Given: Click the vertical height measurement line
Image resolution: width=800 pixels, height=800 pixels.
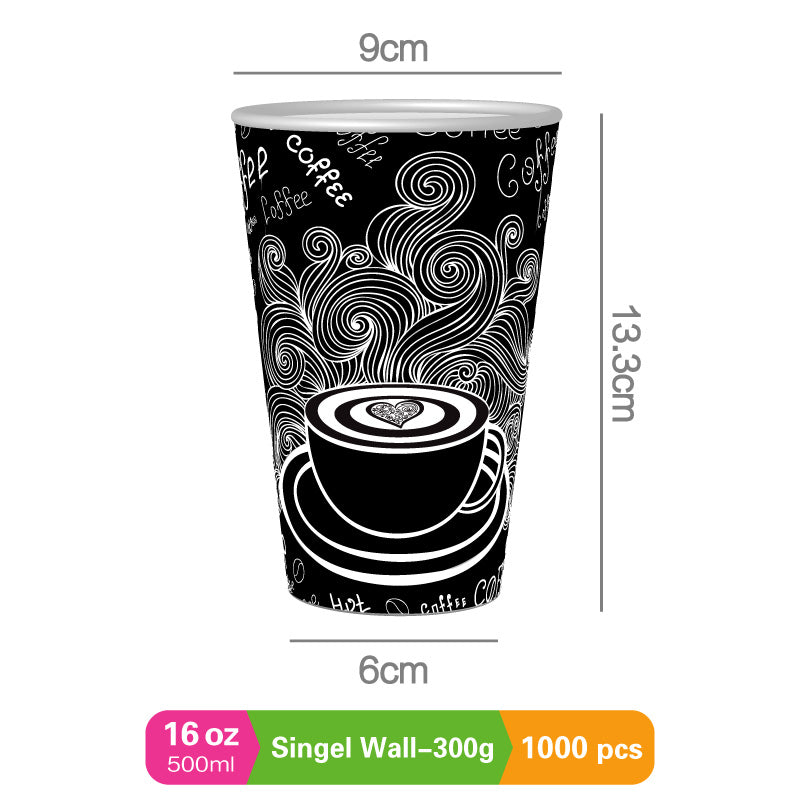Looking at the screenshot, I should (602, 362).
